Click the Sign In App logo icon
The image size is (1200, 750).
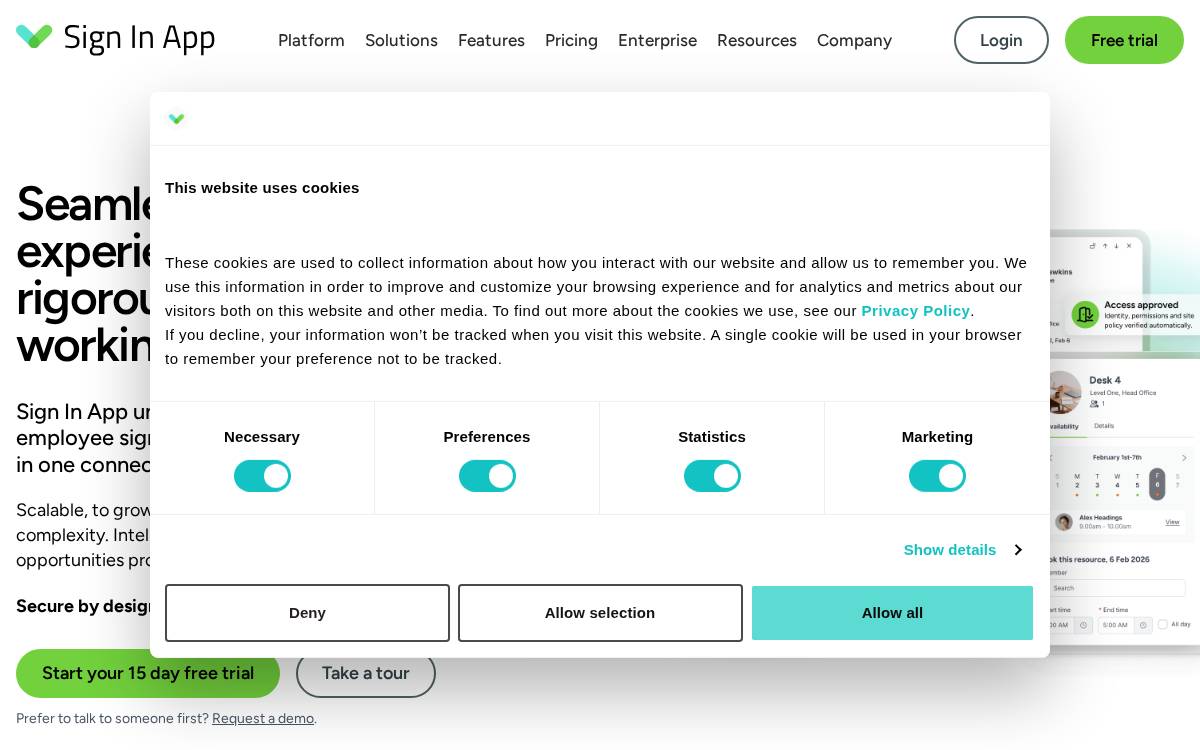tap(34, 36)
